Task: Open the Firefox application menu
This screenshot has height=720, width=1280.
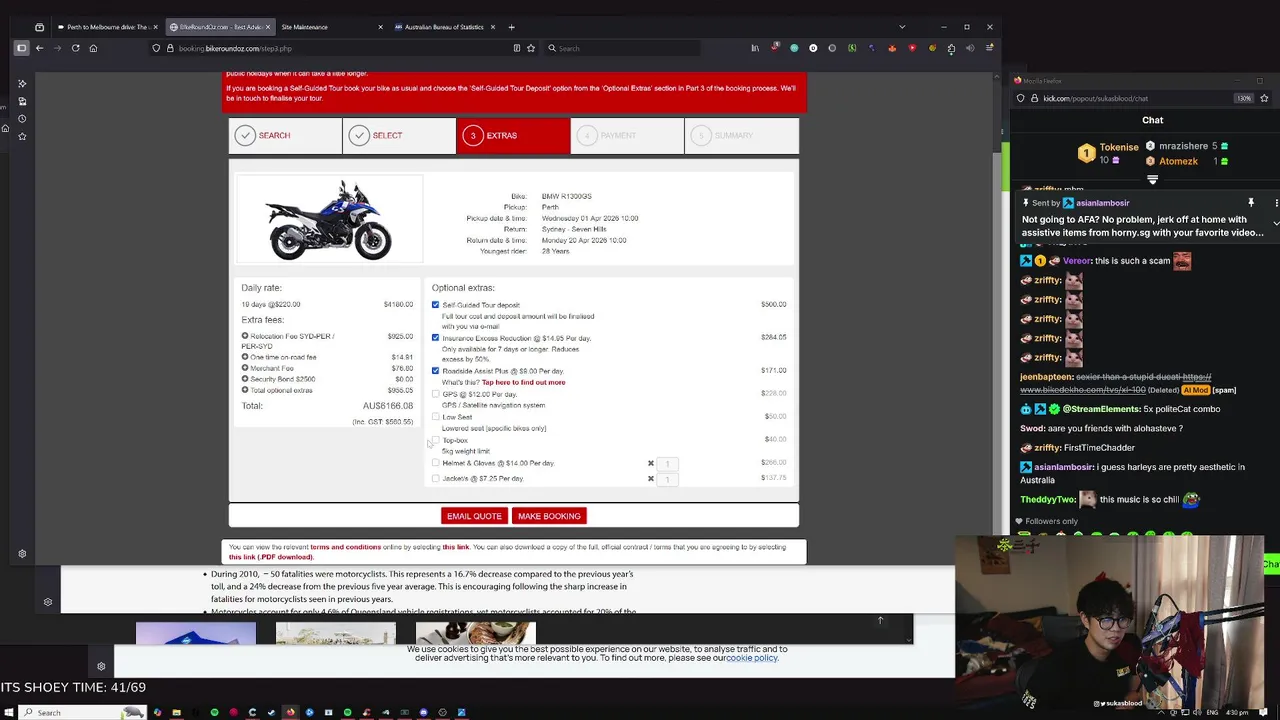Action: click(989, 48)
